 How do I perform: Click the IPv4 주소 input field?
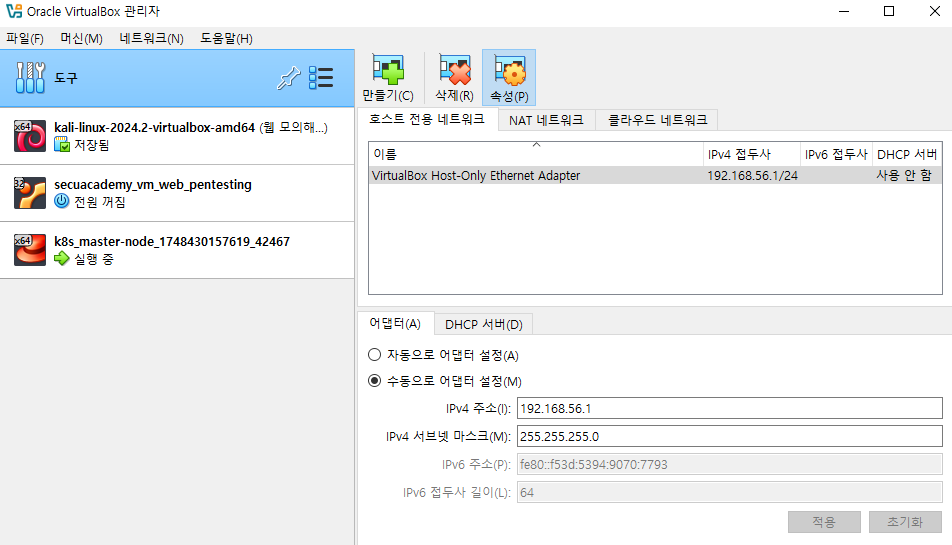tap(729, 408)
